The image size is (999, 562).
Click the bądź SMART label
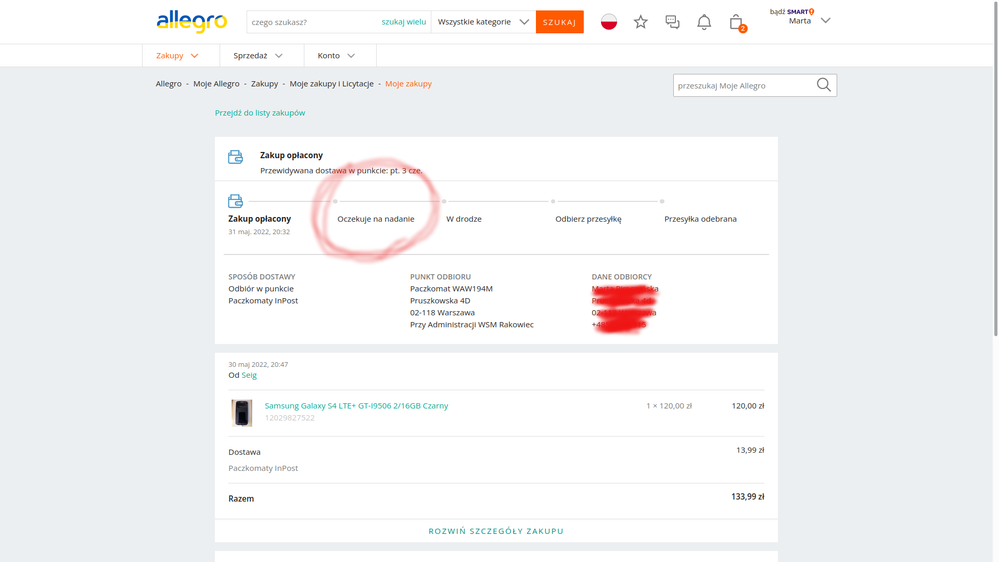click(792, 11)
